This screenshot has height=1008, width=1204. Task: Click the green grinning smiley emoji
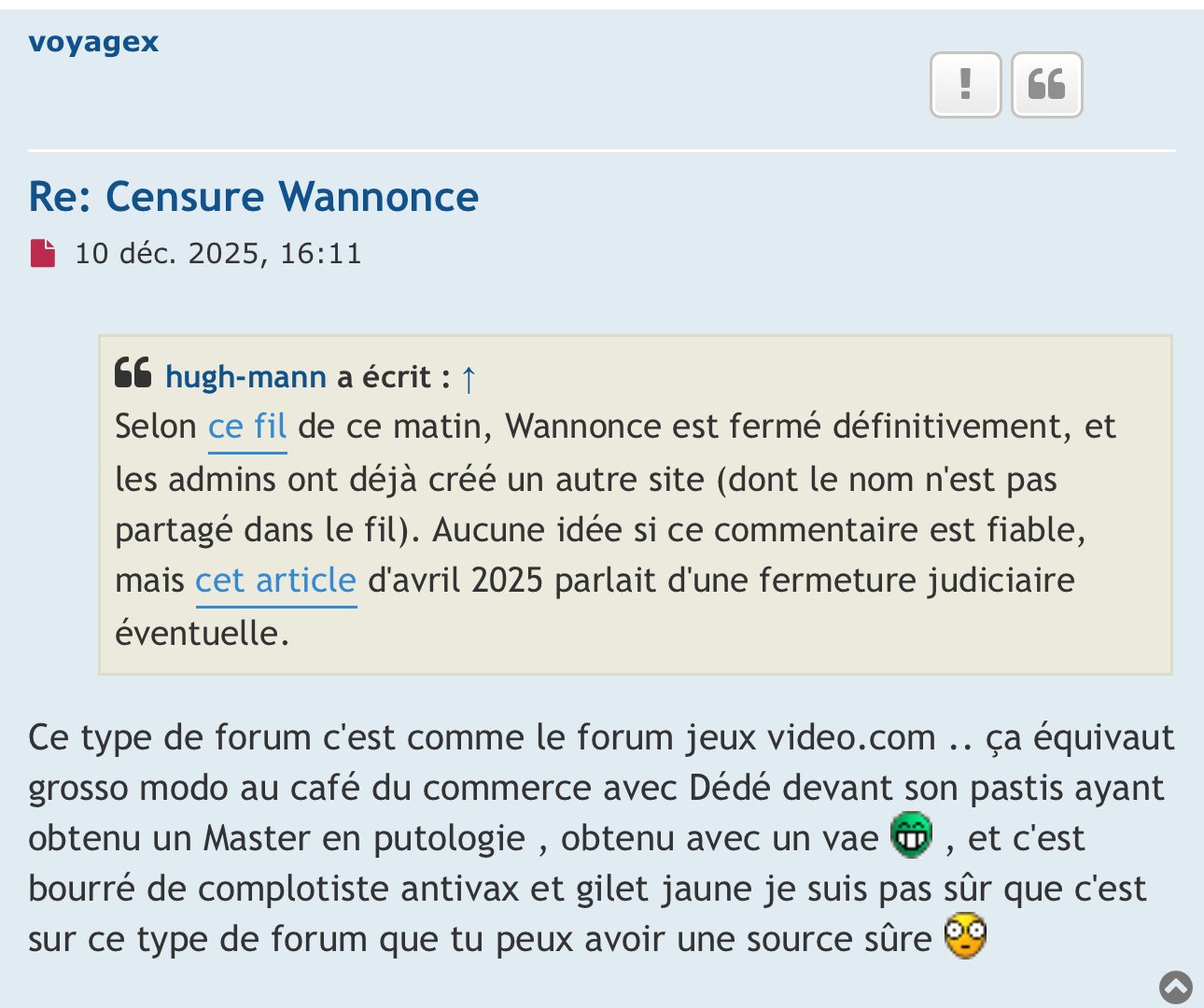(x=912, y=834)
